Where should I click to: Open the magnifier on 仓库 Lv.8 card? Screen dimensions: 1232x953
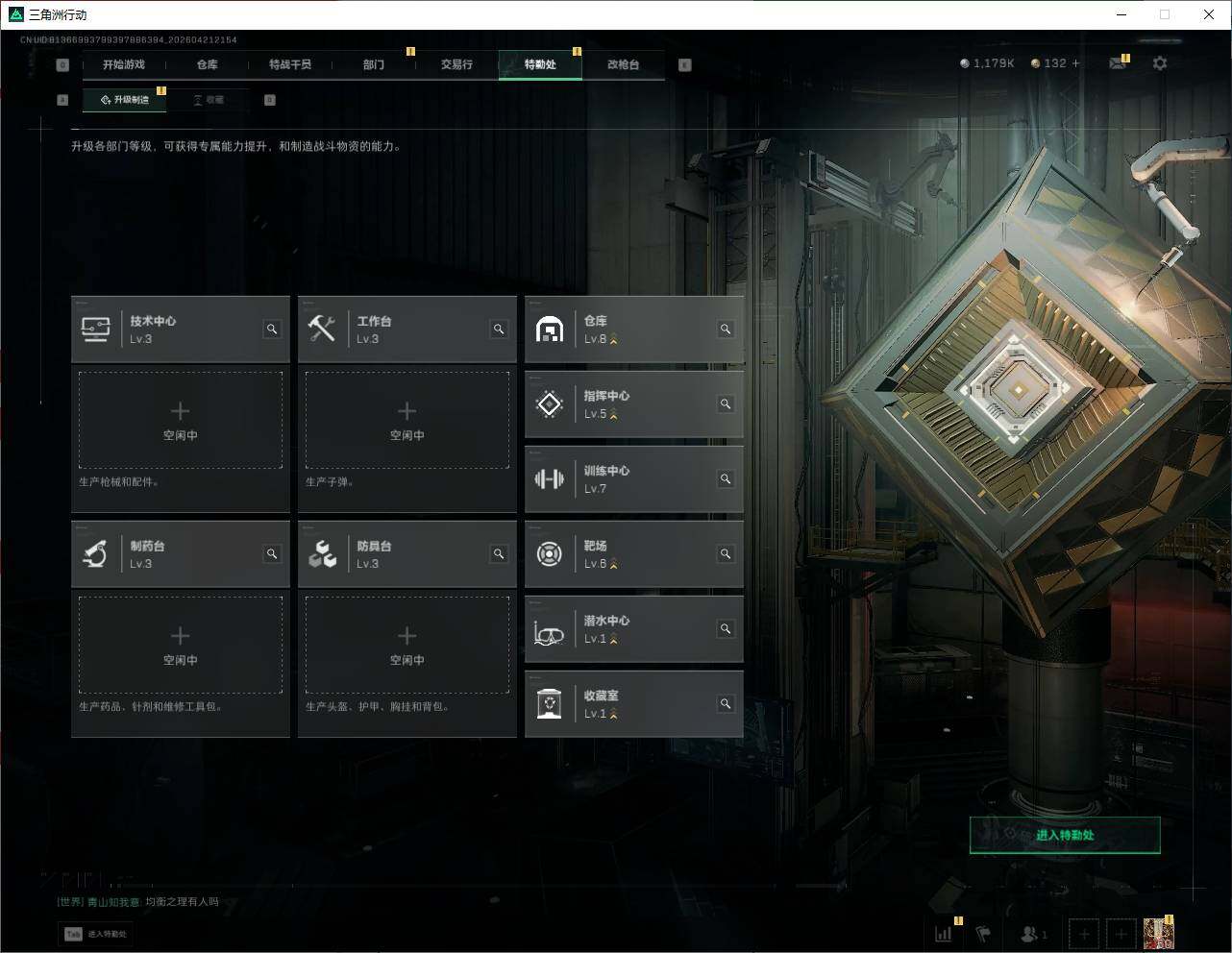tap(726, 330)
